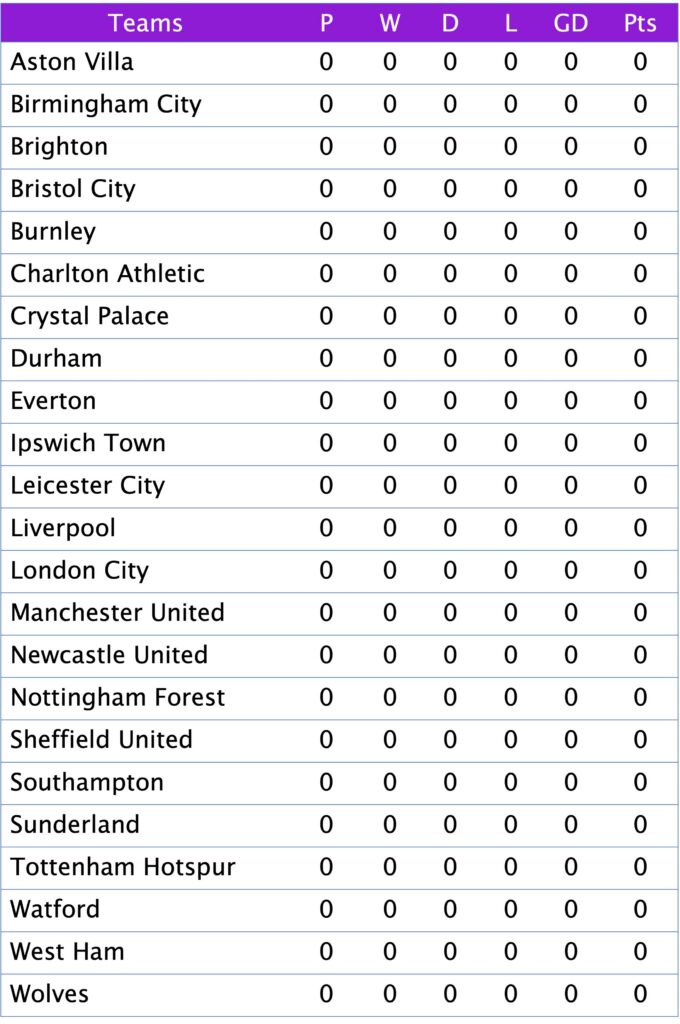The width and height of the screenshot is (680, 1024).
Task: Click Ipswich Town team name
Action: tap(88, 443)
